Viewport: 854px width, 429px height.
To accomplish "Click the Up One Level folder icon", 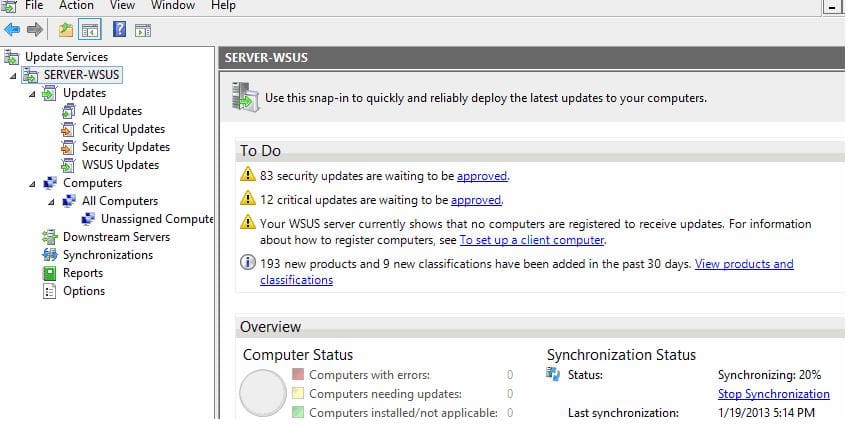I will (66, 30).
